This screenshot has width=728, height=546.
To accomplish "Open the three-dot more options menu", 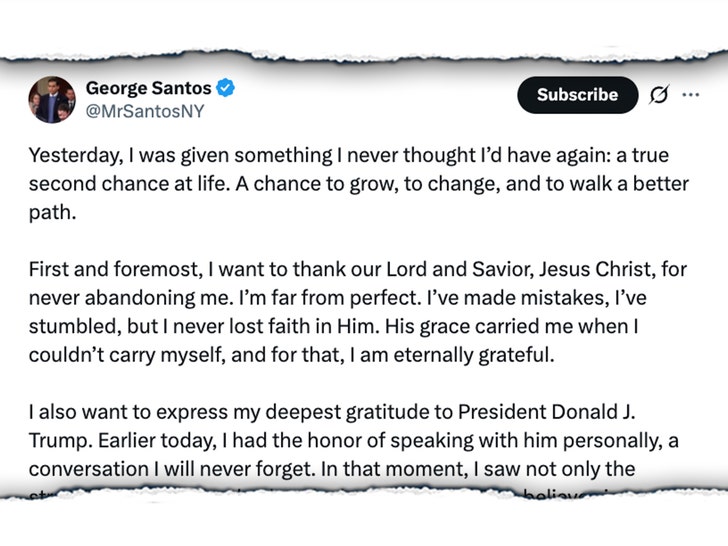I will tap(690, 95).
